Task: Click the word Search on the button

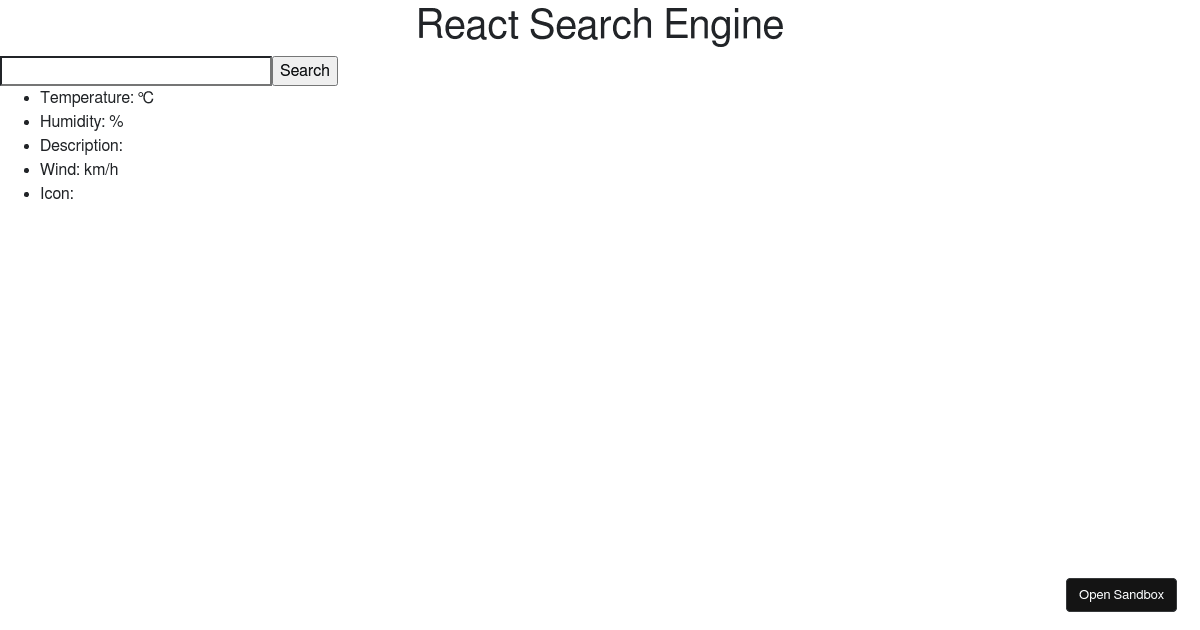Action: [304, 71]
